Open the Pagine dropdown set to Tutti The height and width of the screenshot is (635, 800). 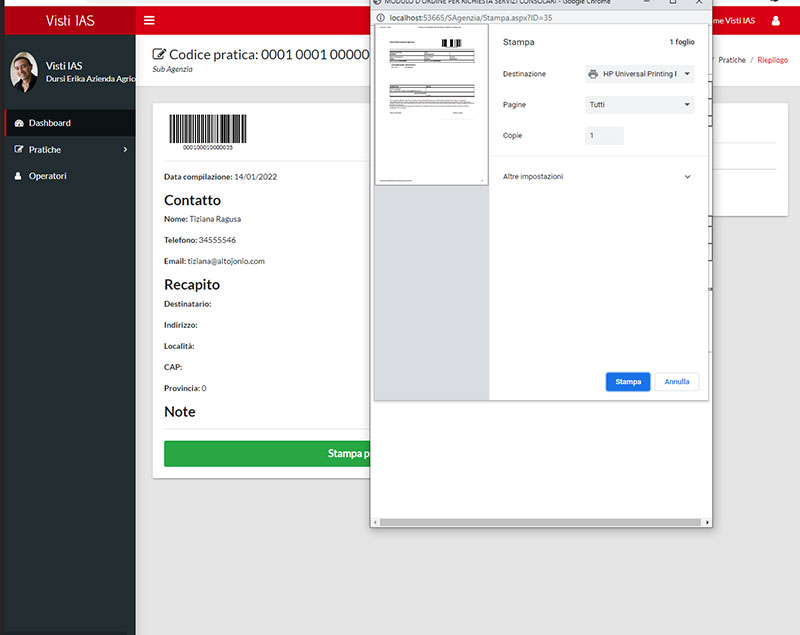click(x=639, y=105)
